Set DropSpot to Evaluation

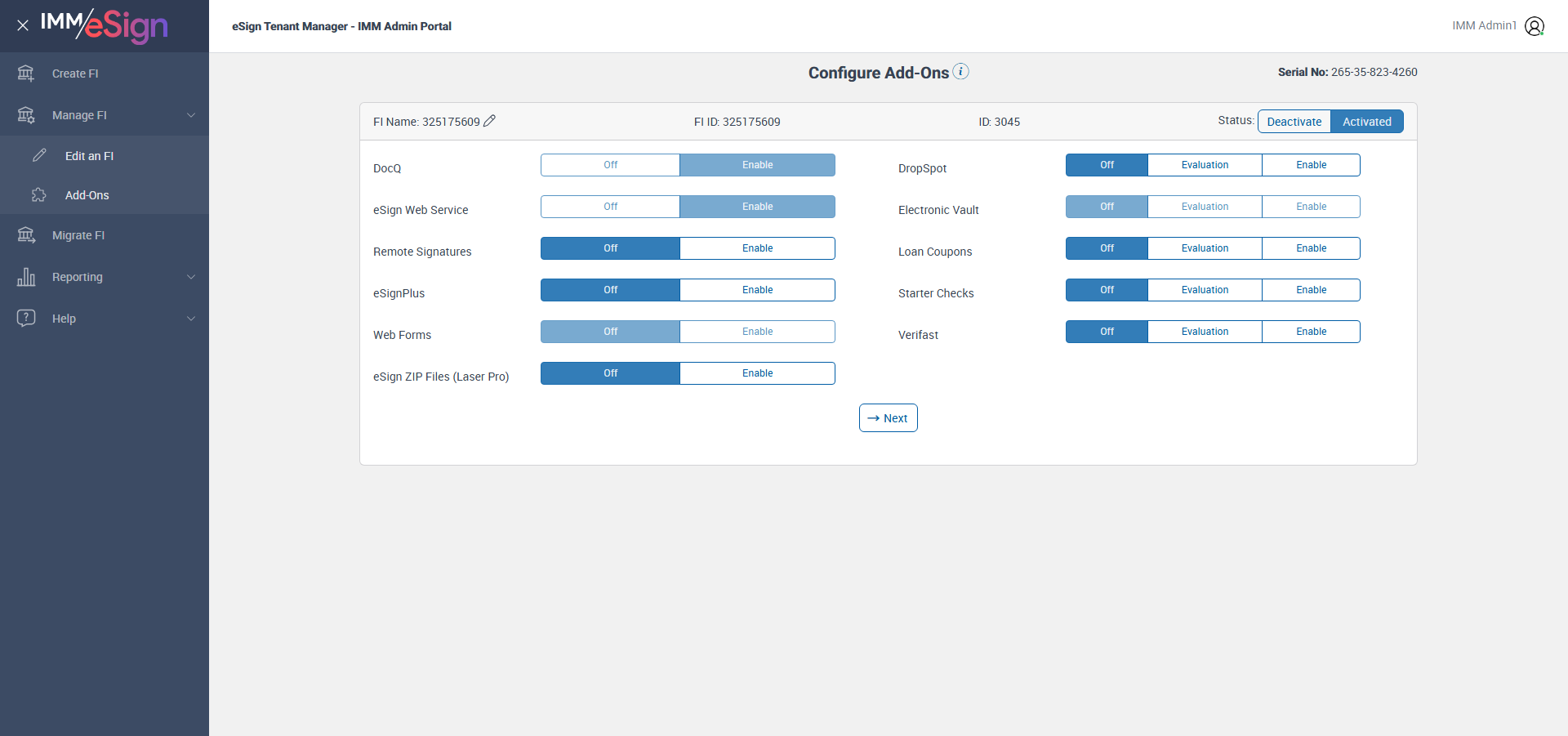point(1205,165)
